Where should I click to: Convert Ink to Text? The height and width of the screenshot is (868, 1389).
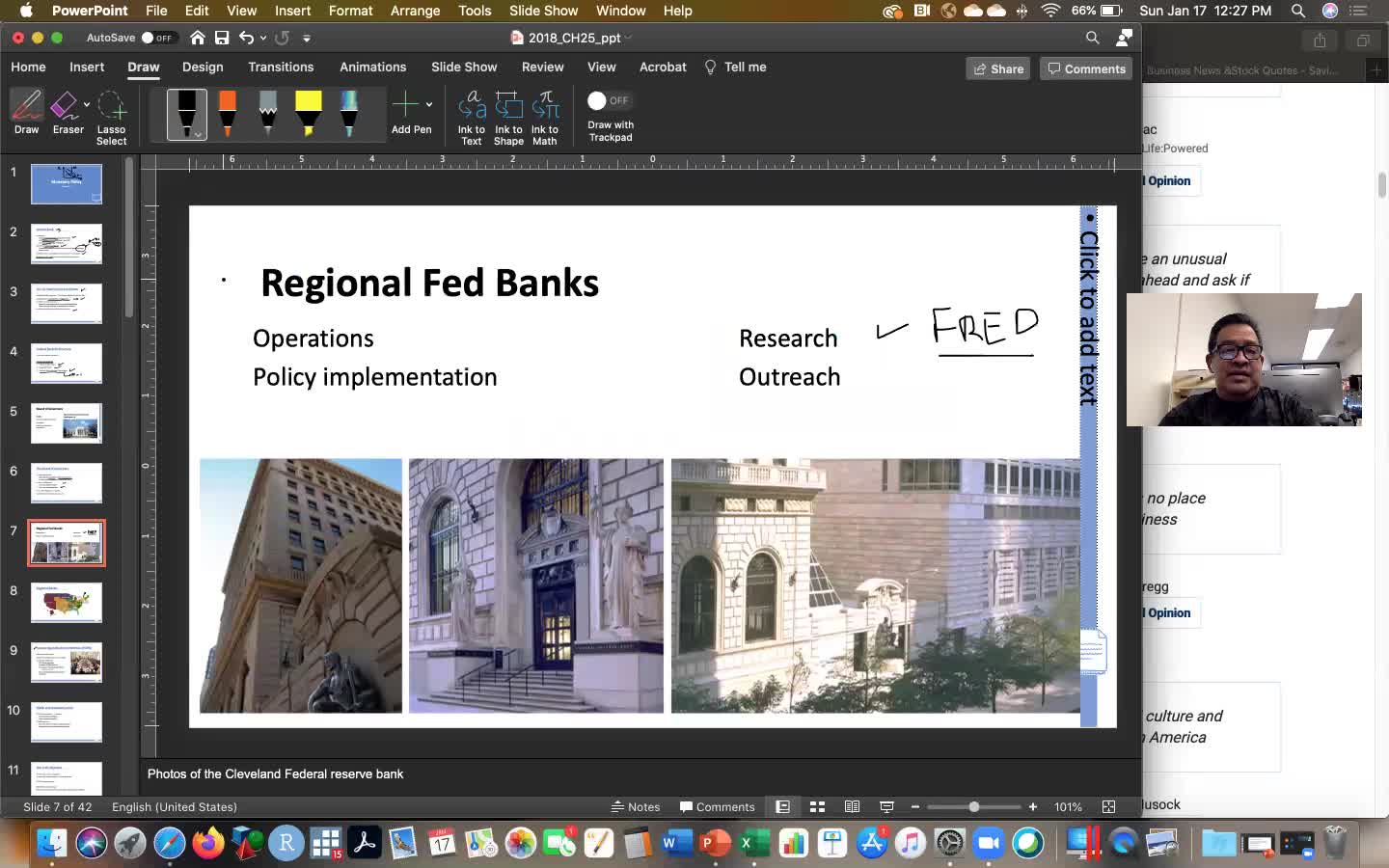click(472, 118)
